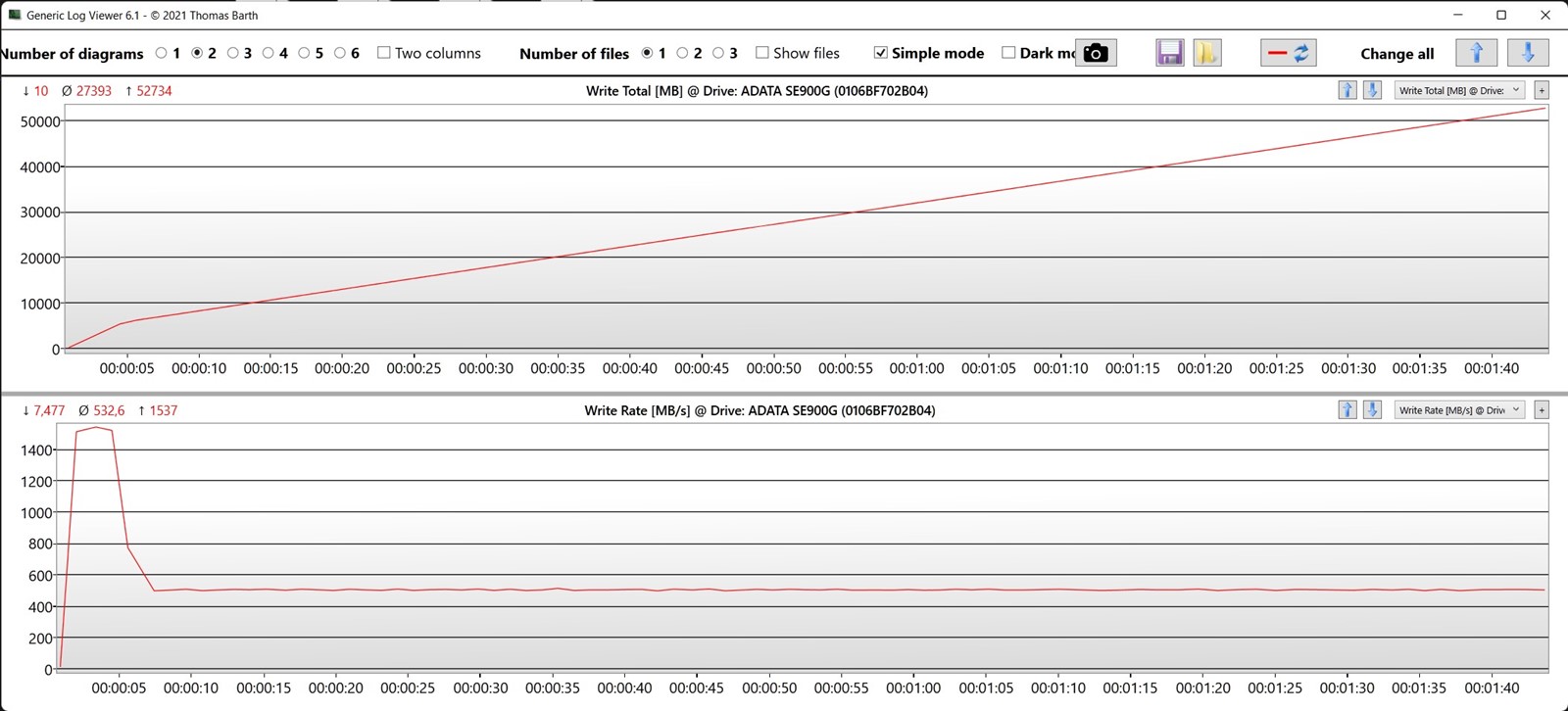Screen dimensions: 1568x711
Task: Click down arrow on Write Rate diagram
Action: pos(1372,409)
